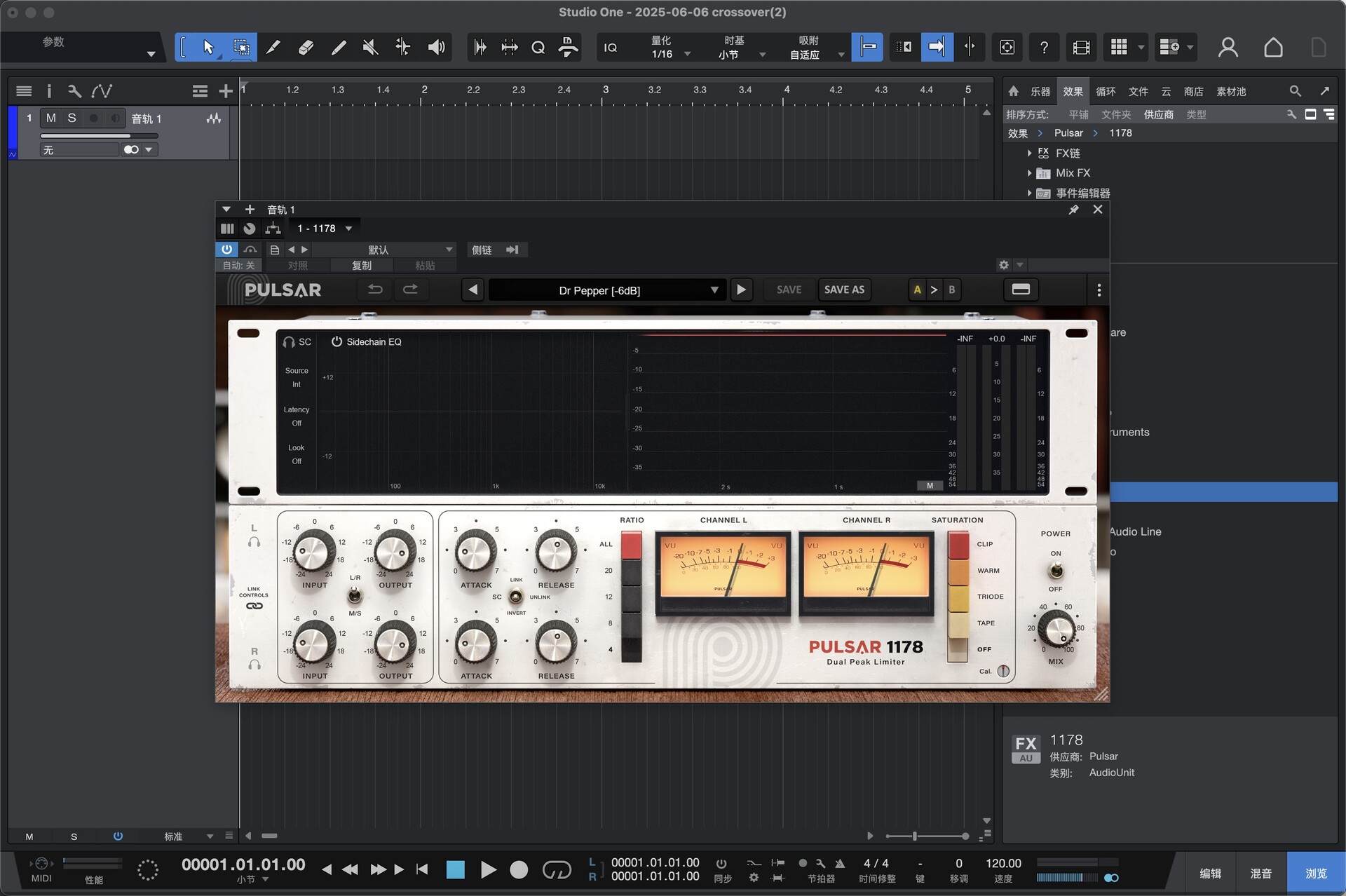This screenshot has height=896, width=1346.
Task: Switch to the 商店 browser tab
Action: [x=1193, y=91]
